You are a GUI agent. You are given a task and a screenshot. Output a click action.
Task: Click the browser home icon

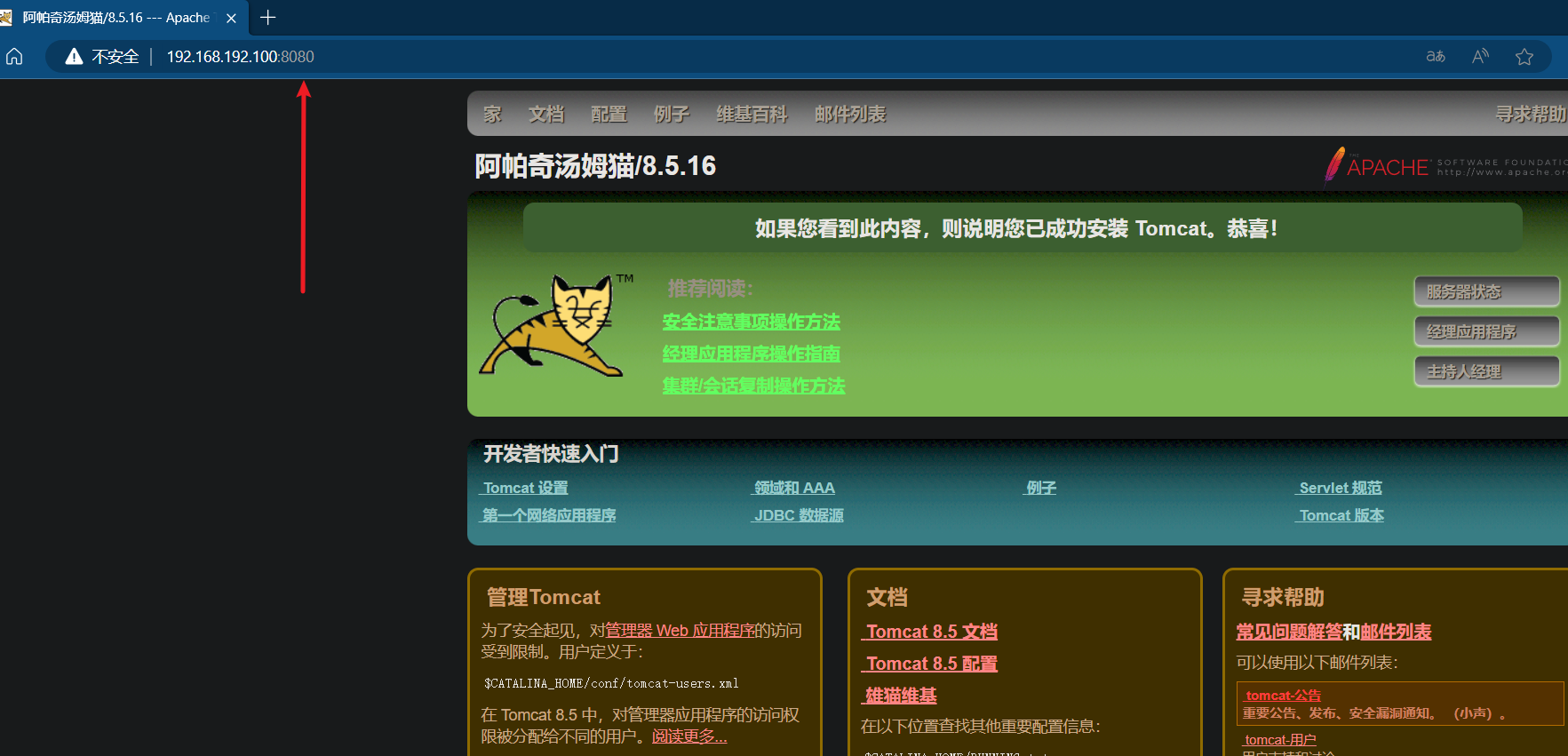[x=14, y=57]
